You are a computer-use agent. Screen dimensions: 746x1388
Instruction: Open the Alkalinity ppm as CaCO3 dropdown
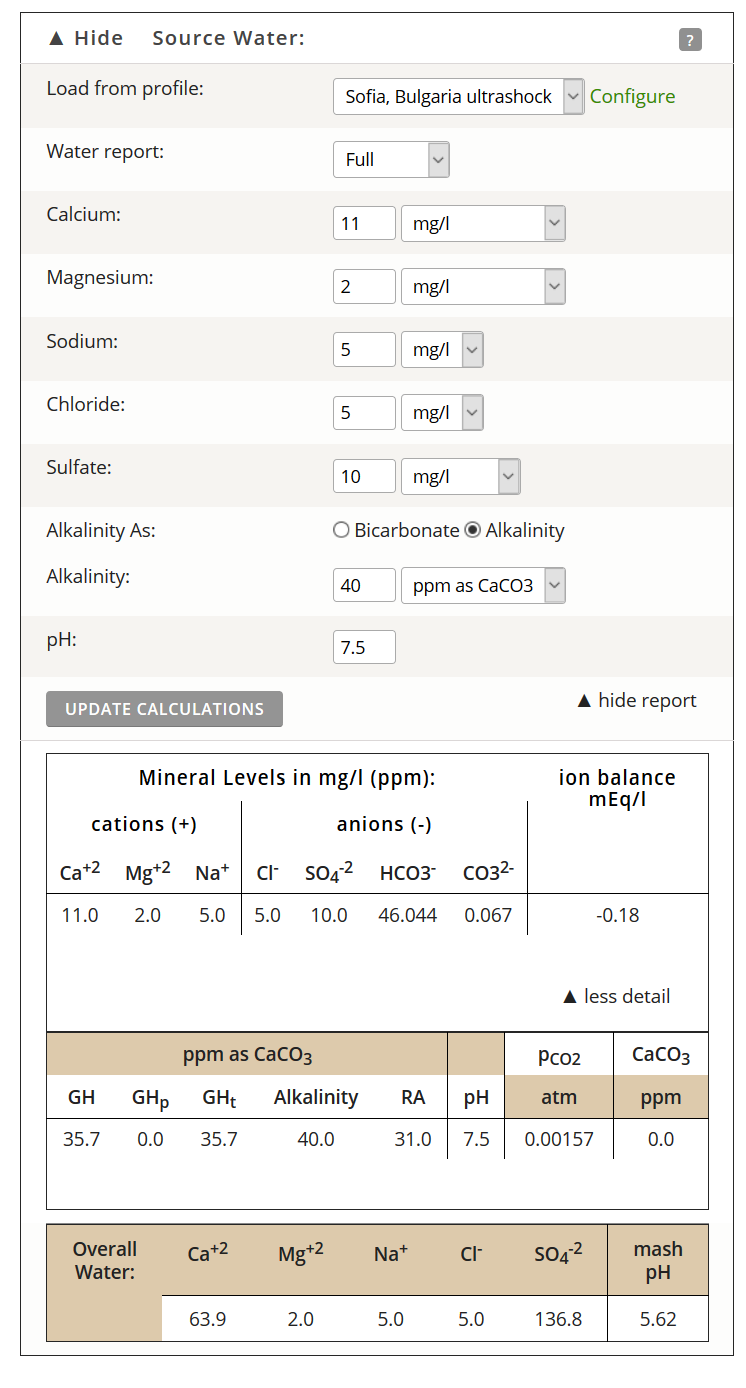483,586
